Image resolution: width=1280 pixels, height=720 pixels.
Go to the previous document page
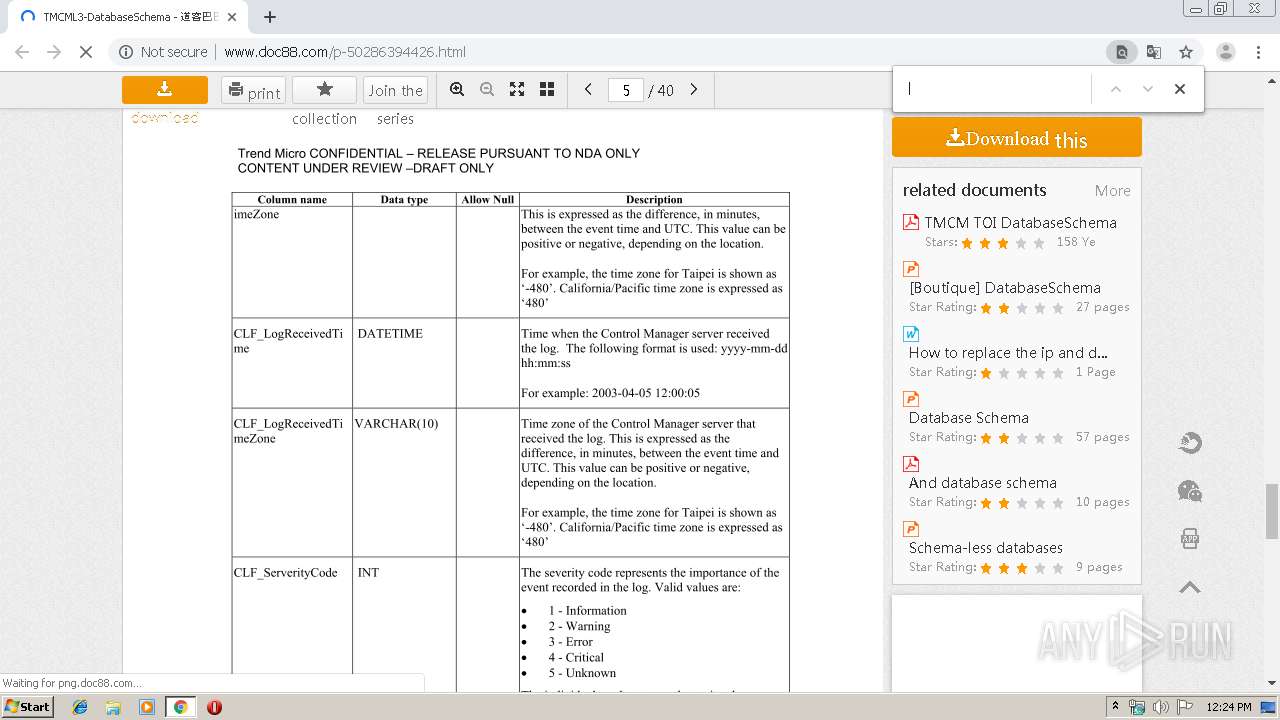click(588, 90)
